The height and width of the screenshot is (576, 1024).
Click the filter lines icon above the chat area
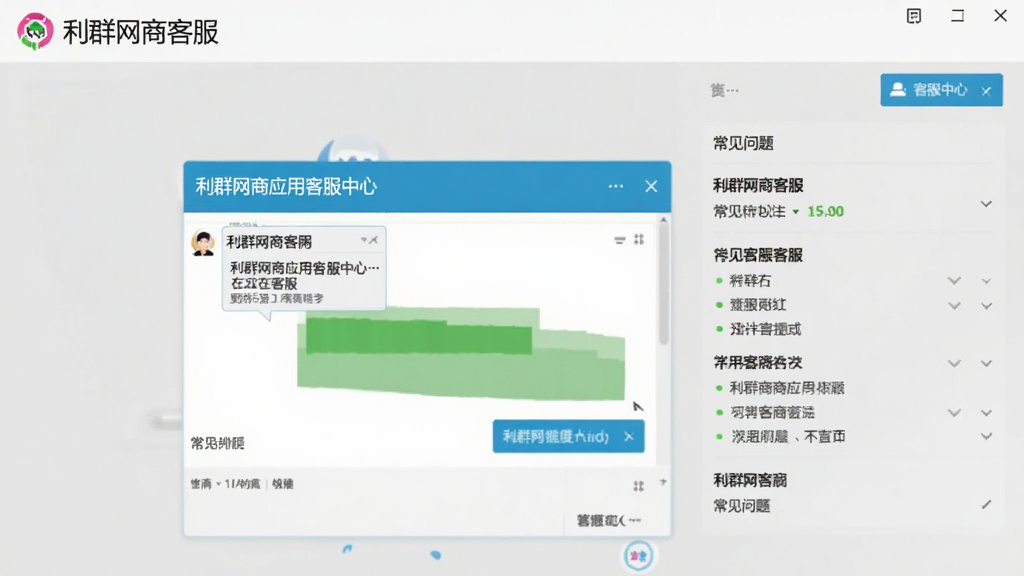point(620,240)
